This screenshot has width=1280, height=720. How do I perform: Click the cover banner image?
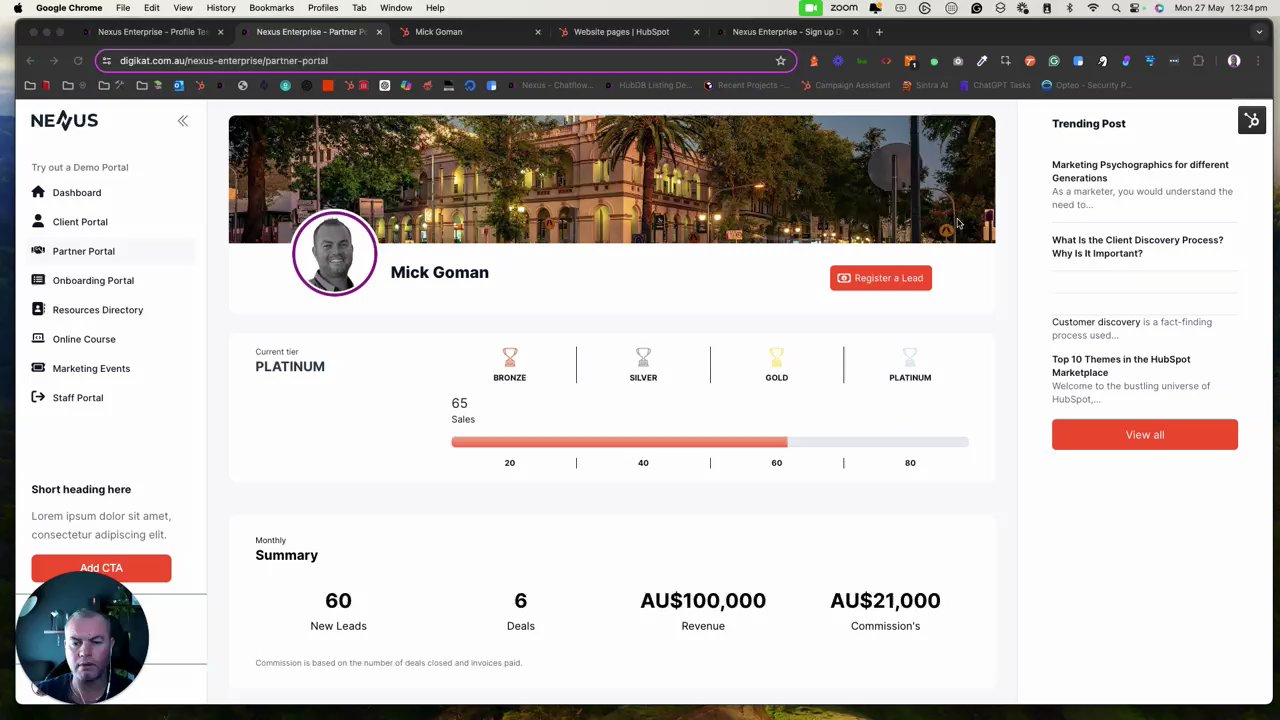tap(612, 179)
